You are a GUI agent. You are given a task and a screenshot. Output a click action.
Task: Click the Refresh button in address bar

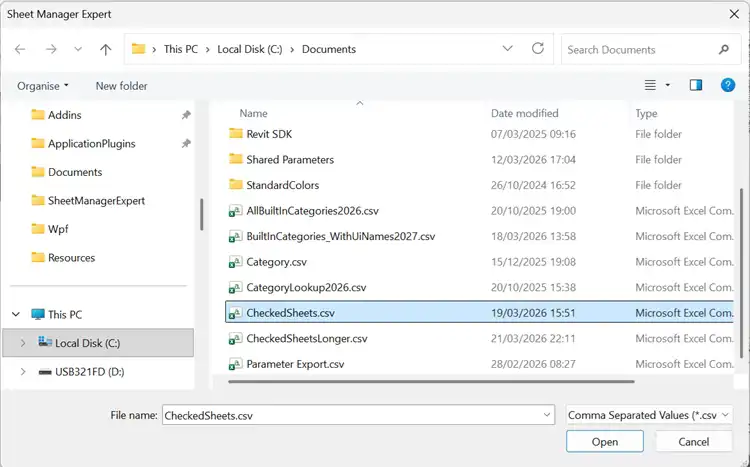(538, 49)
